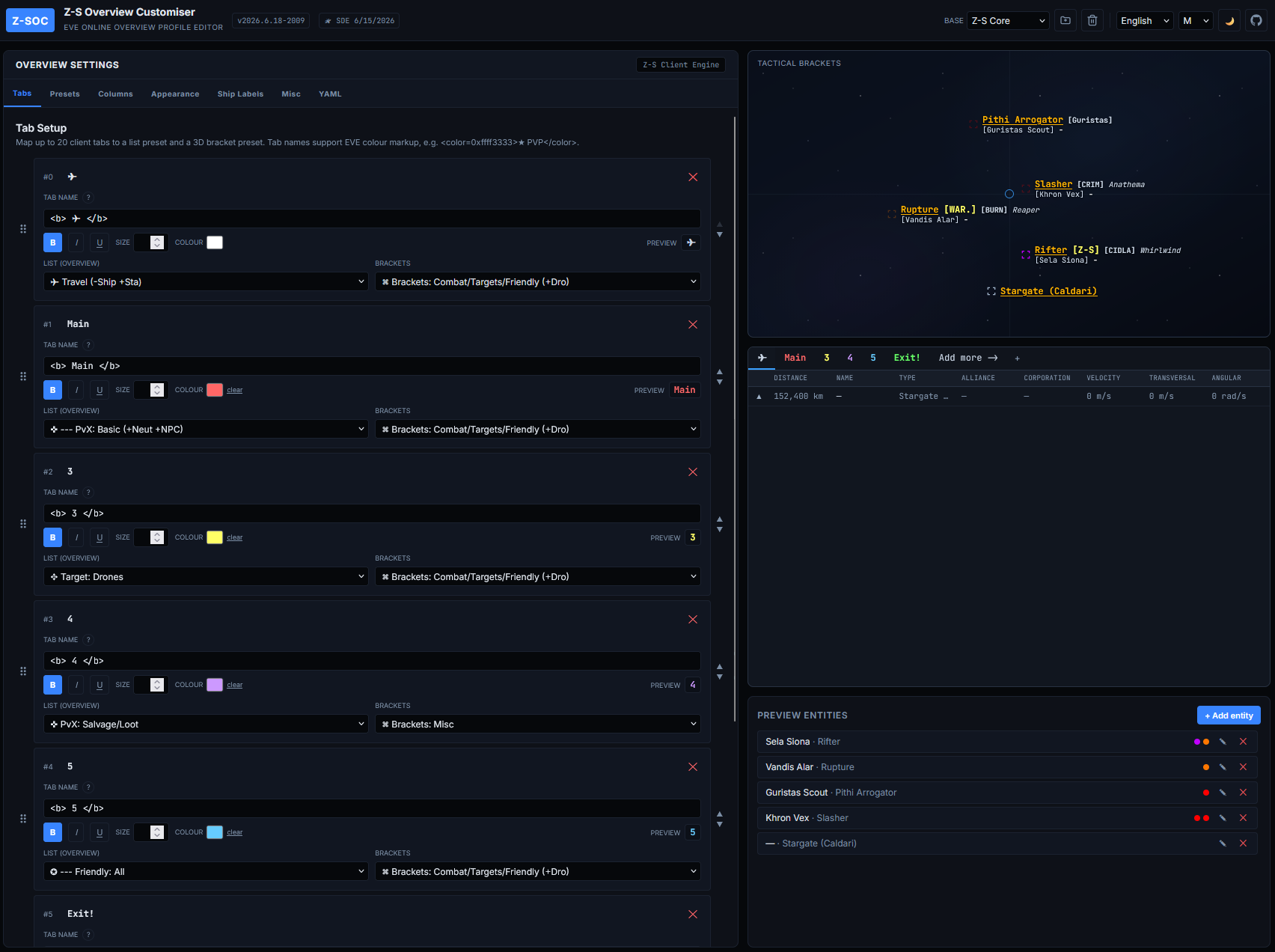Grab the drag handle for tab #0
The image size is (1275, 952).
point(23,229)
